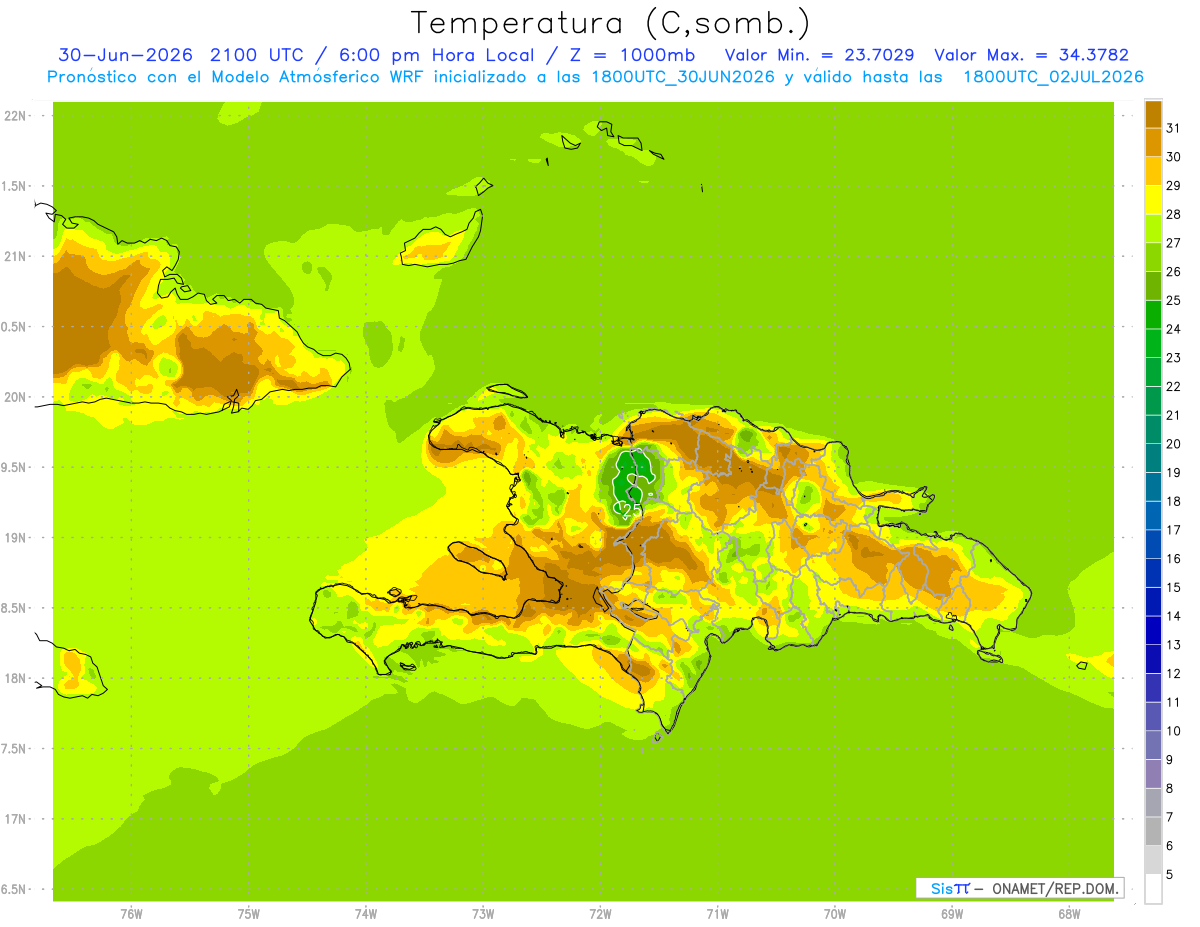Click the "72W" longitude label

tap(600, 914)
